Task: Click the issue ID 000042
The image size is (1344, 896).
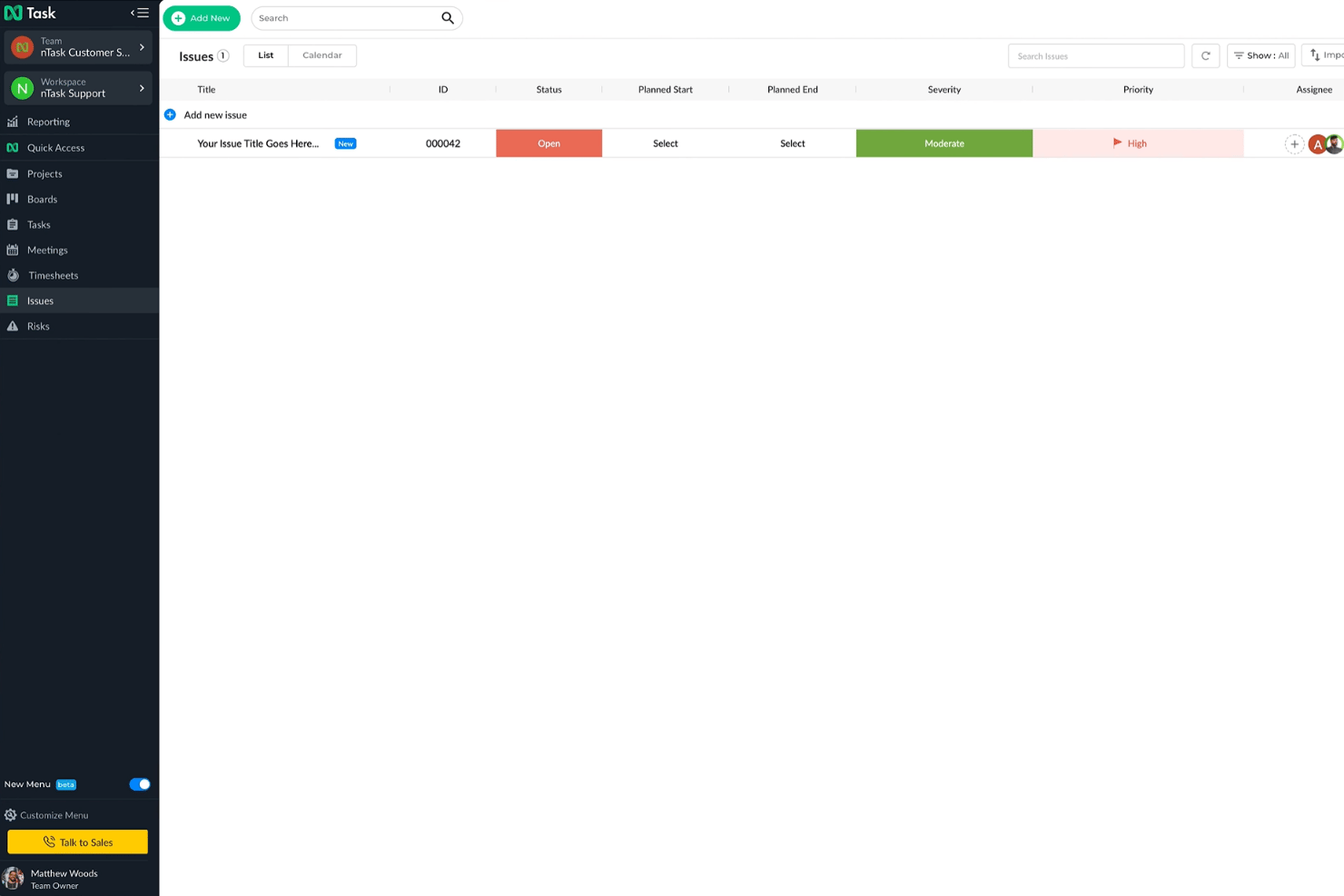Action: (443, 143)
